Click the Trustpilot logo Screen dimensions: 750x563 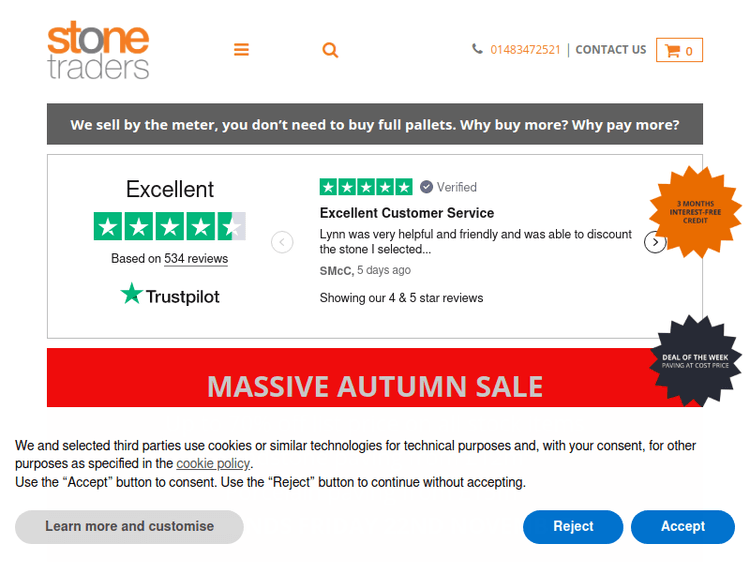point(170,296)
